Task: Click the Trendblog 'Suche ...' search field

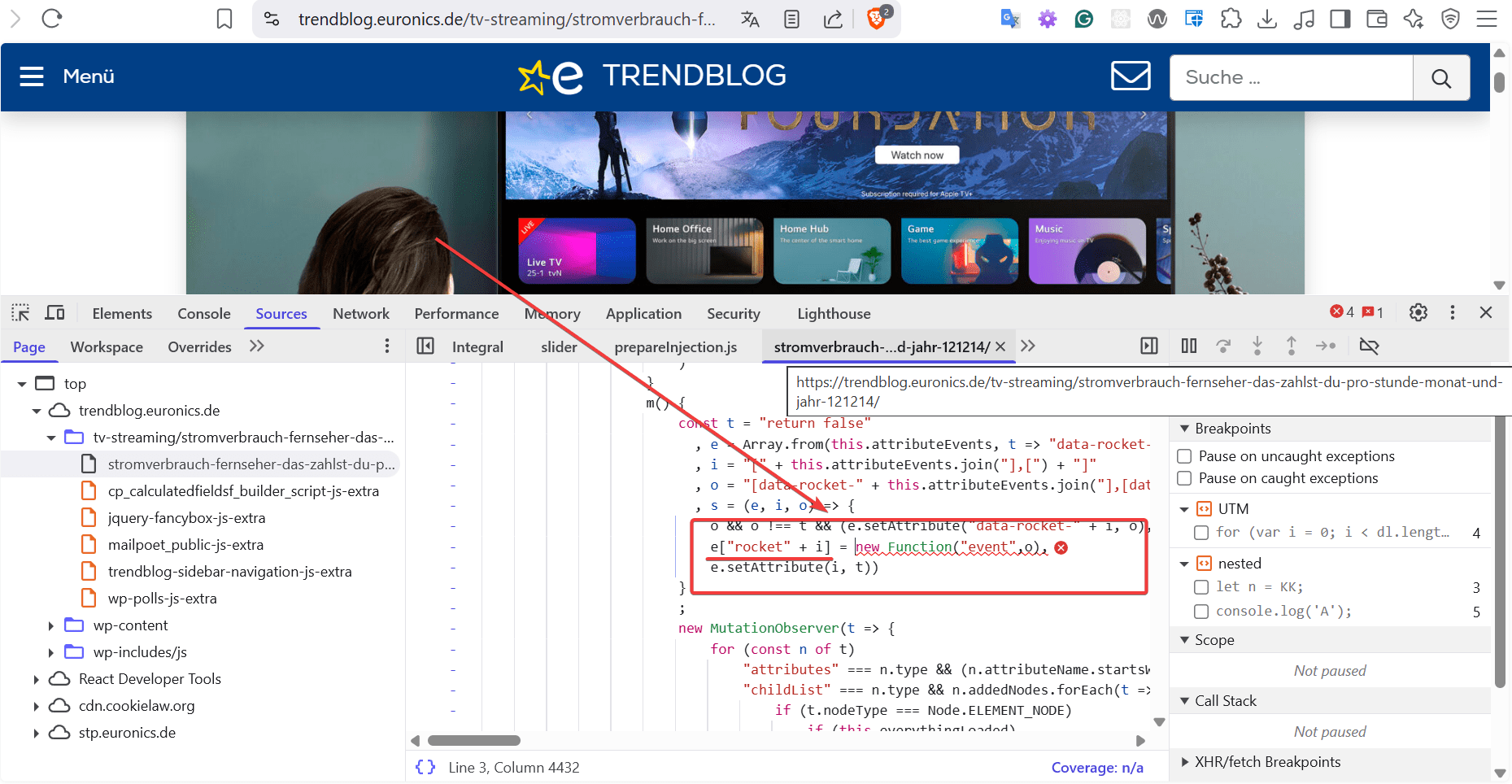Action: [x=1292, y=78]
